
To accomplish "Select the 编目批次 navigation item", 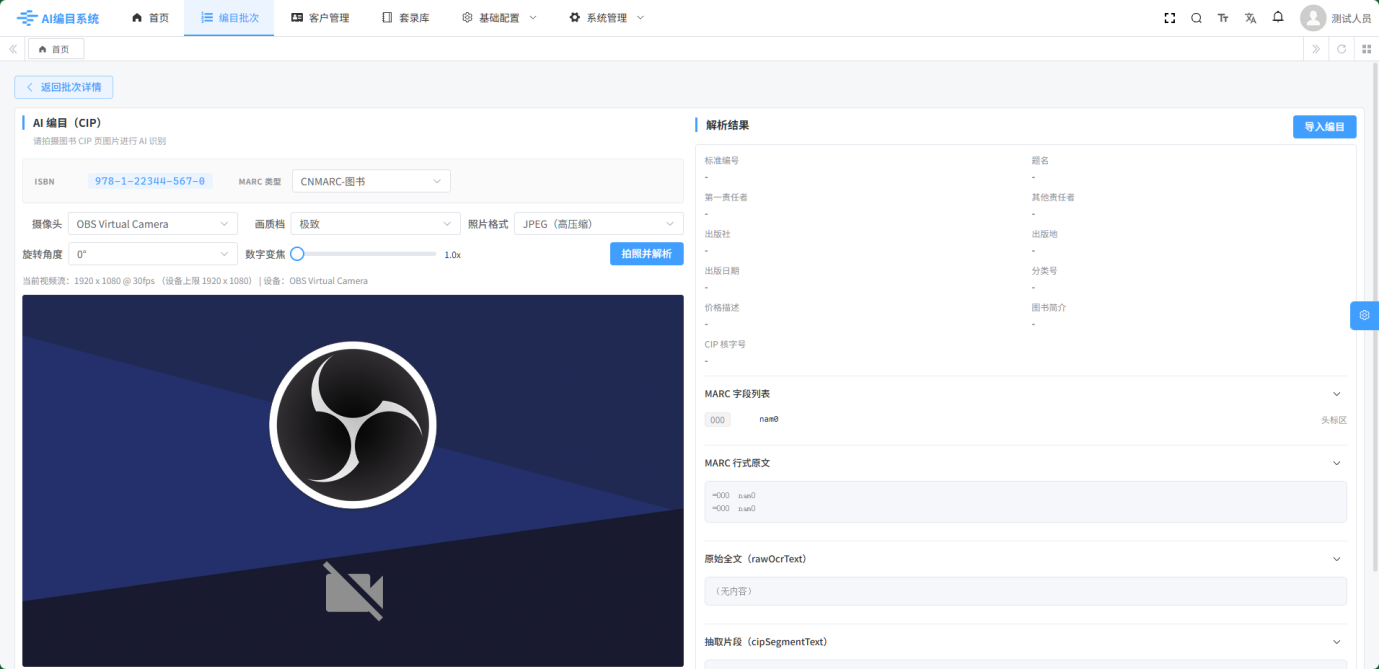I will click(229, 18).
